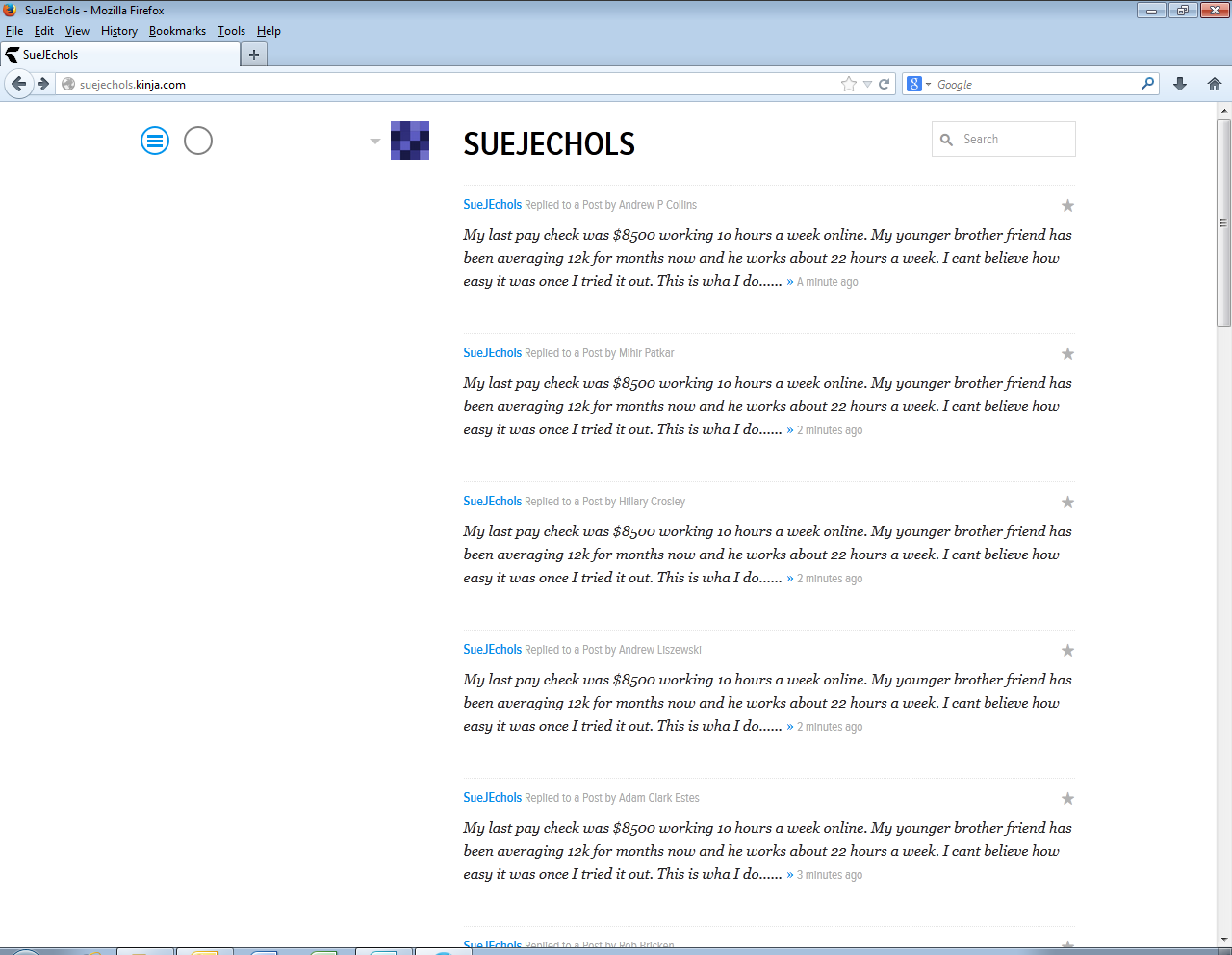The image size is (1232, 955).
Task: Bookmark this page with the star icon
Action: [x=849, y=85]
